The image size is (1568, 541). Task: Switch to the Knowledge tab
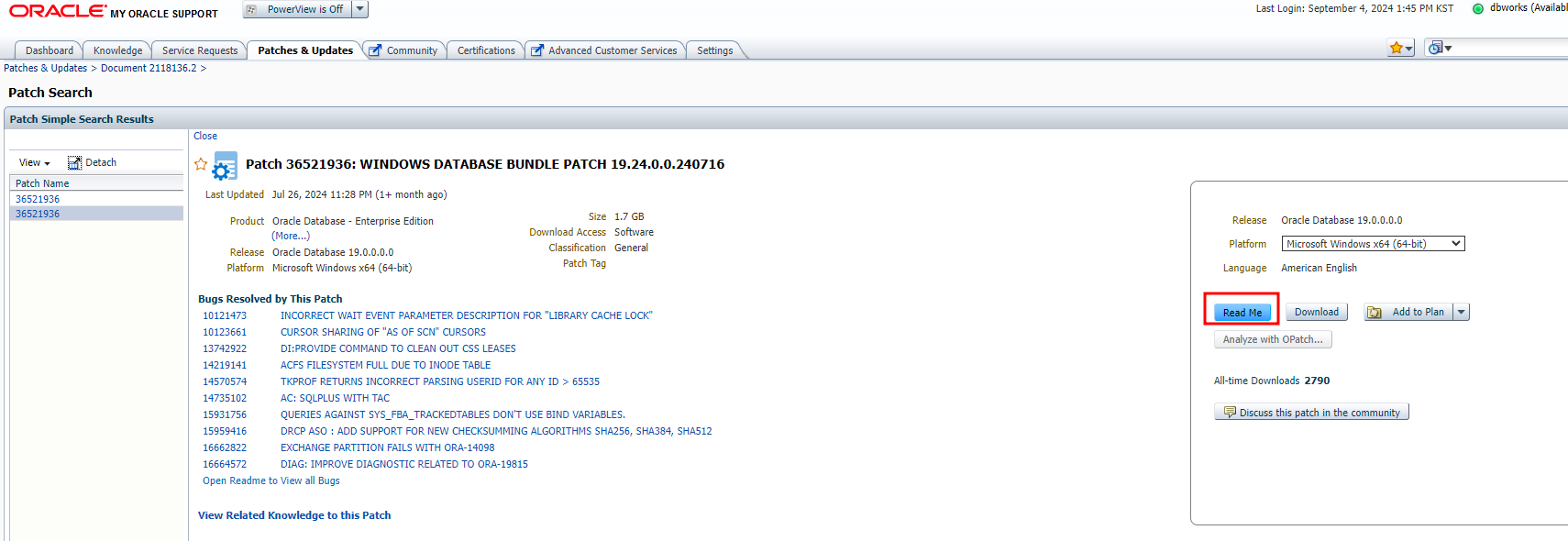point(117,50)
